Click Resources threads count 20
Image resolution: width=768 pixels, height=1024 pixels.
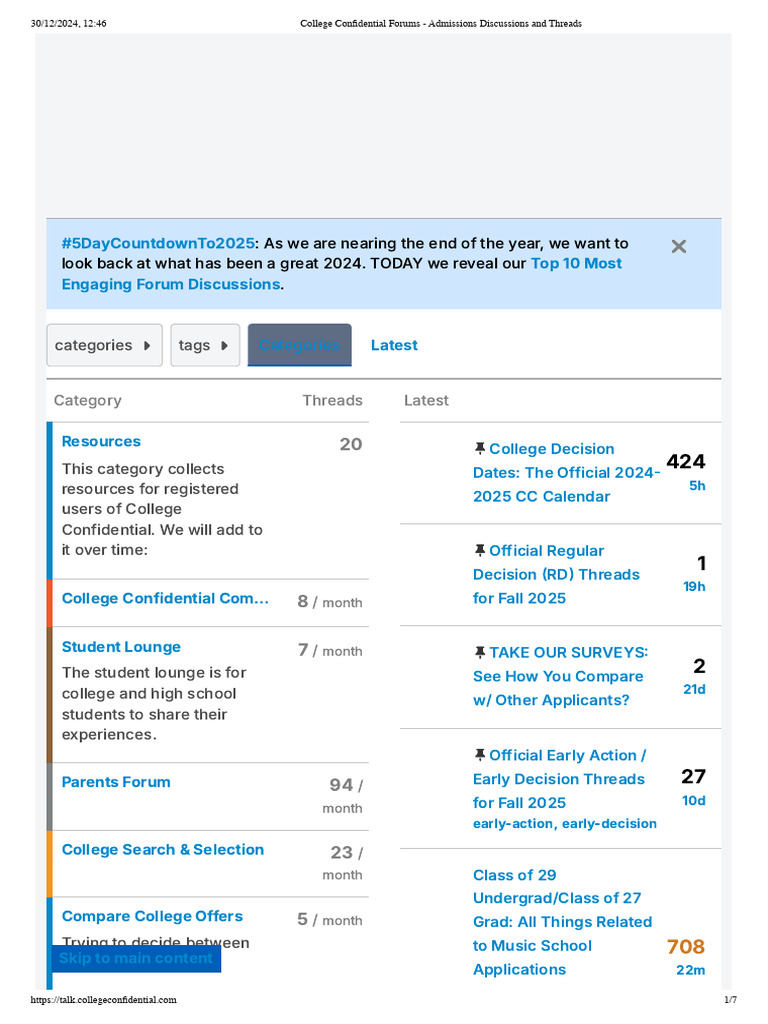[x=351, y=444]
